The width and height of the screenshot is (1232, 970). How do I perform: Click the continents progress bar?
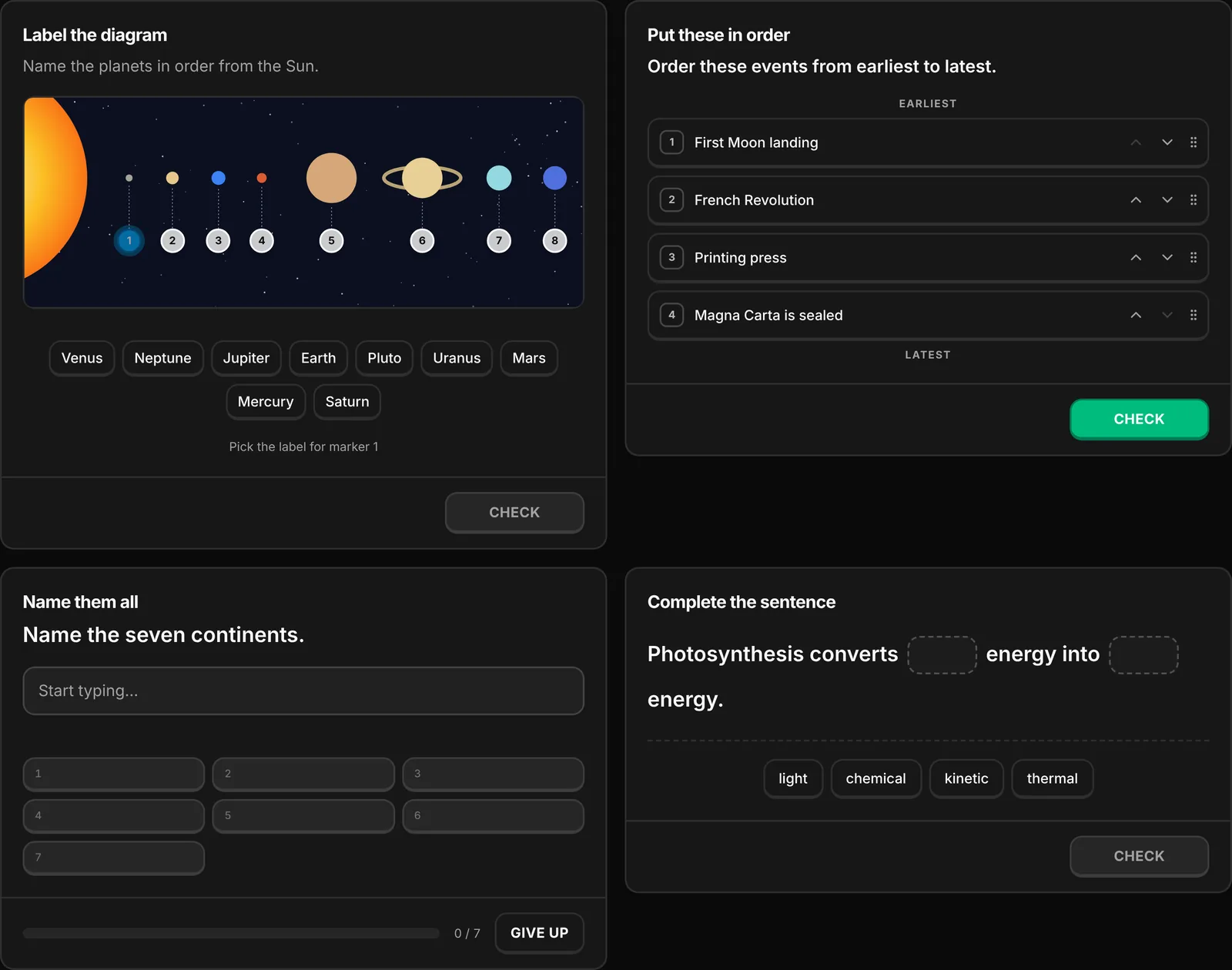tap(231, 933)
